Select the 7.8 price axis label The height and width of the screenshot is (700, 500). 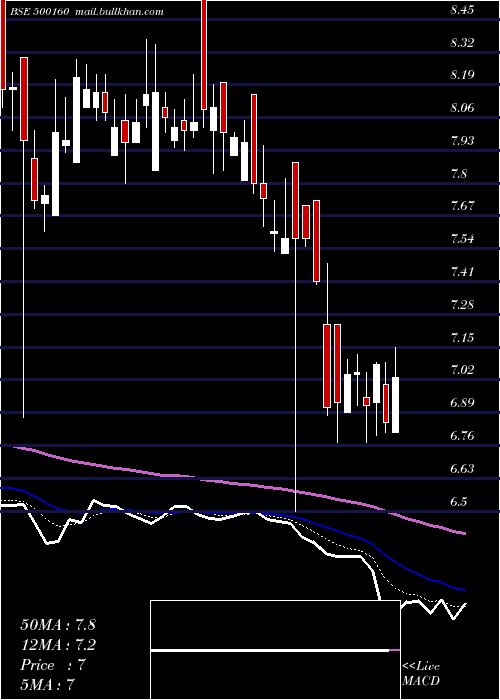pyautogui.click(x=459, y=174)
